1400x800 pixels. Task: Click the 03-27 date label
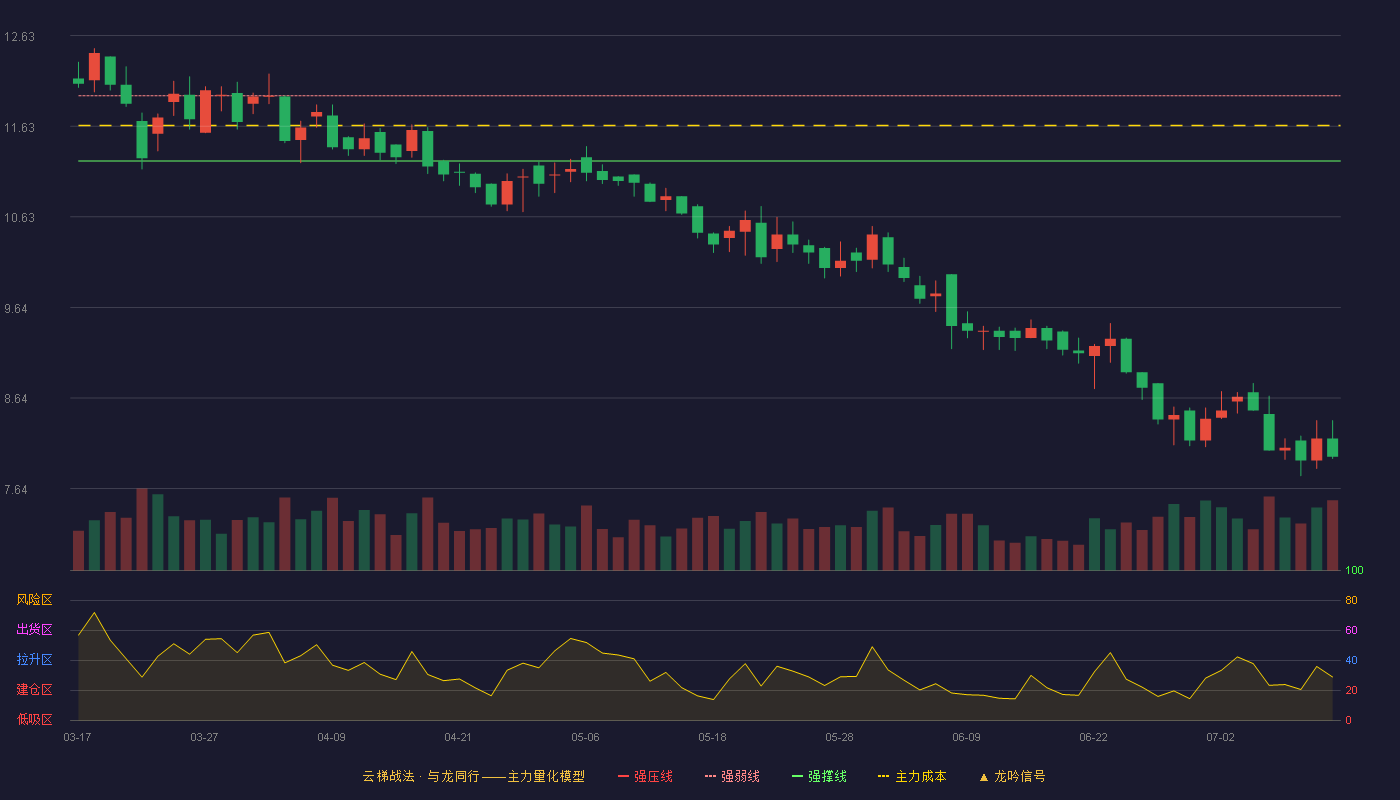204,737
